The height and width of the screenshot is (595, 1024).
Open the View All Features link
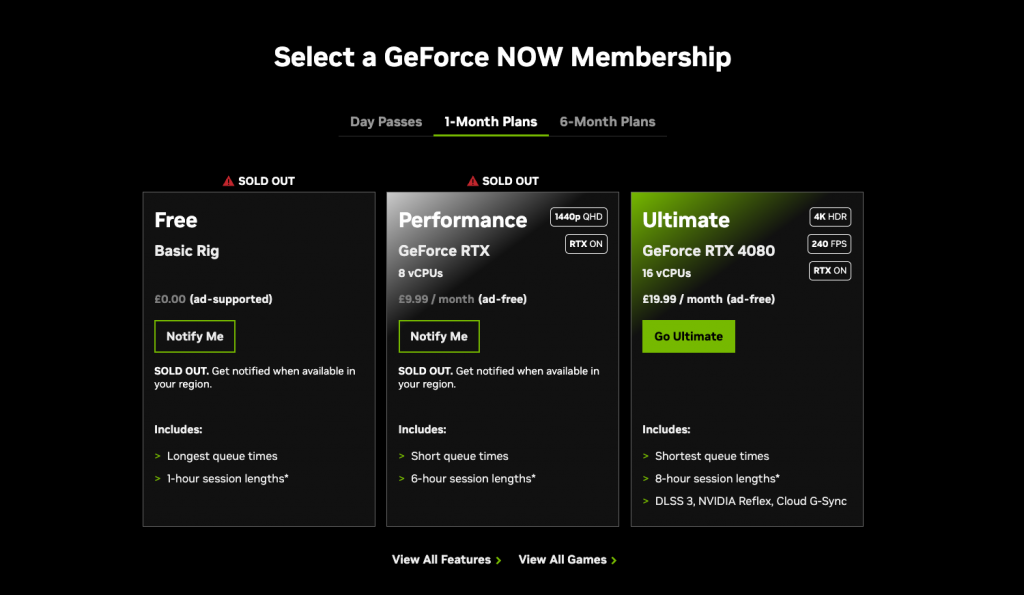click(440, 560)
